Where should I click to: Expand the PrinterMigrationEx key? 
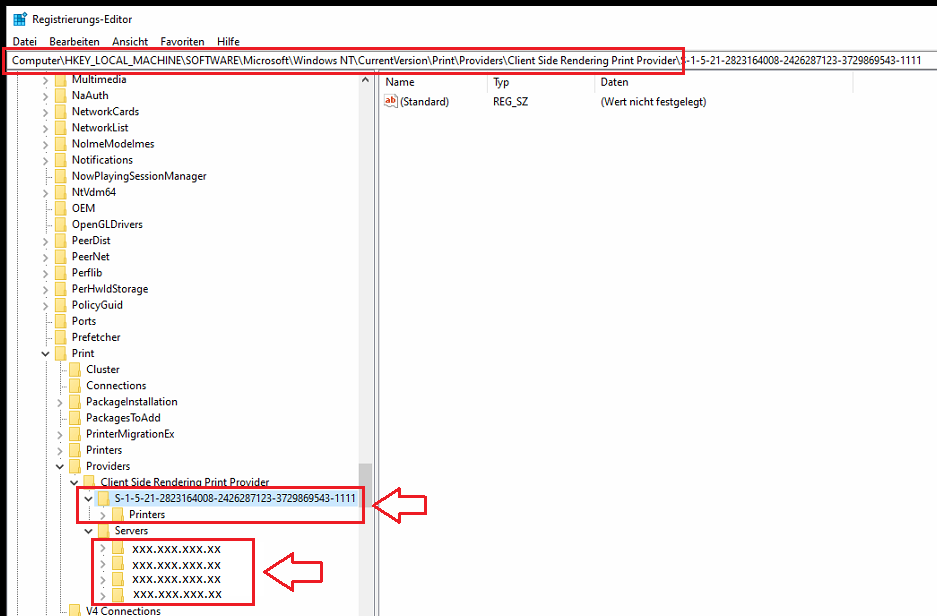60,434
